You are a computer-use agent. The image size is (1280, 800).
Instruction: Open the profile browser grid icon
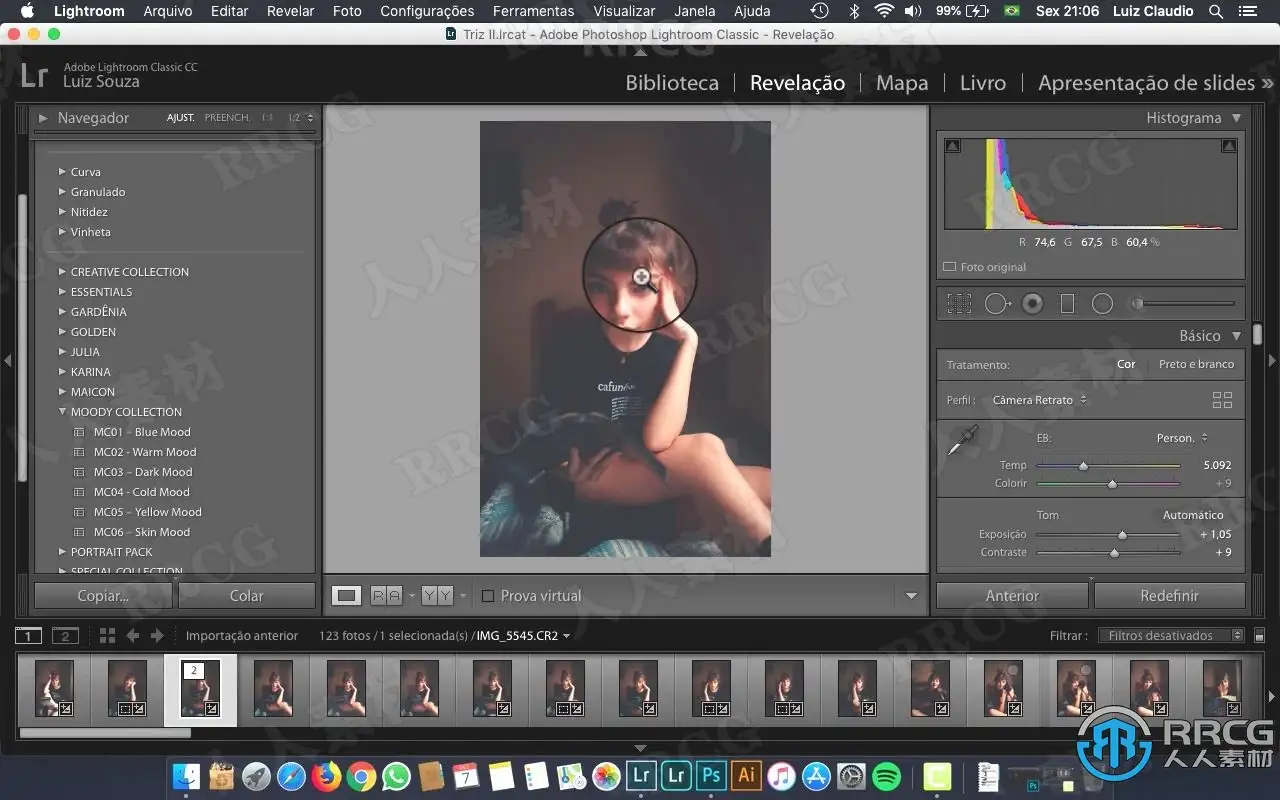tap(1222, 400)
